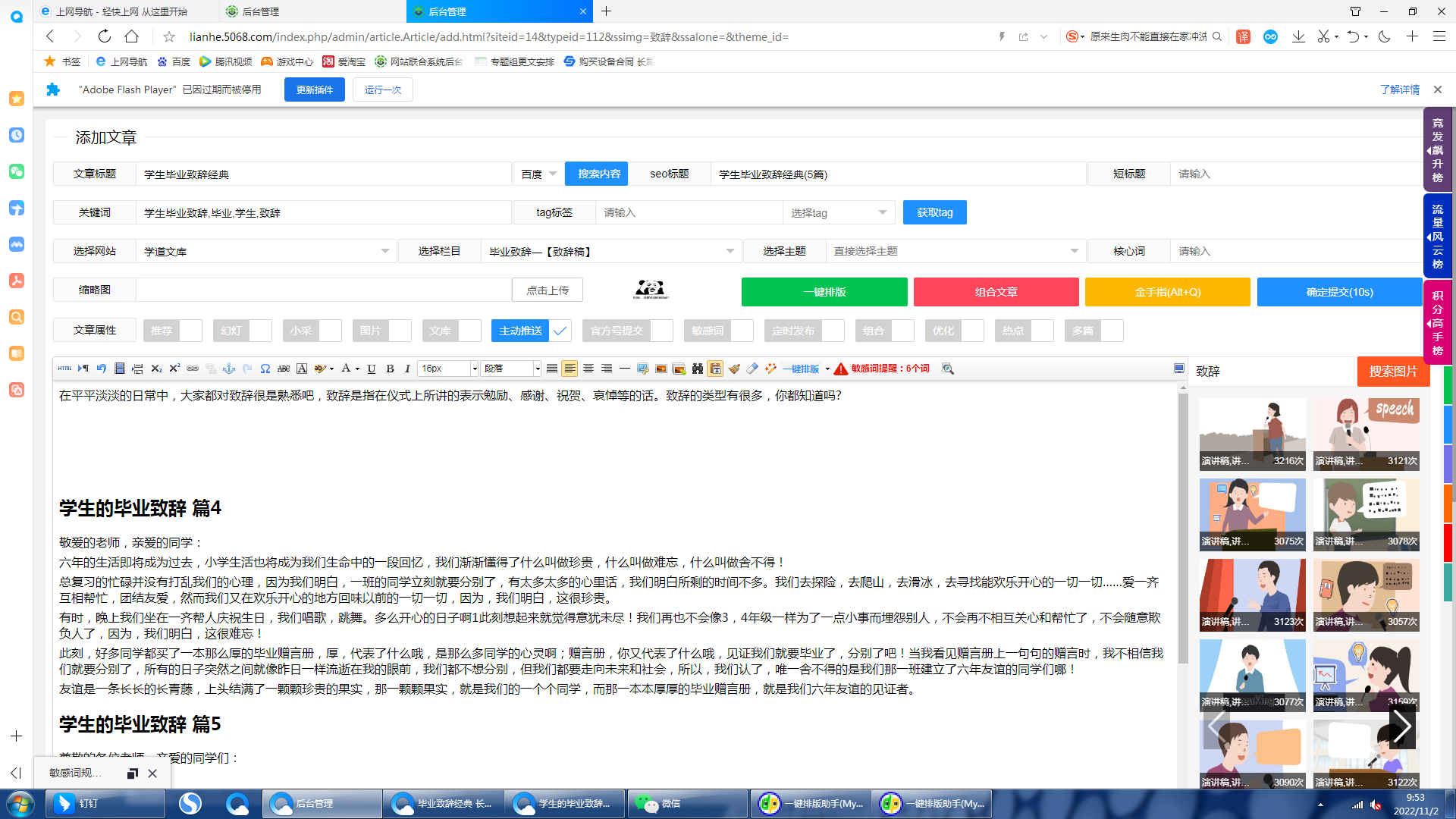
Task: Toggle italic formatting in editor
Action: tap(407, 369)
